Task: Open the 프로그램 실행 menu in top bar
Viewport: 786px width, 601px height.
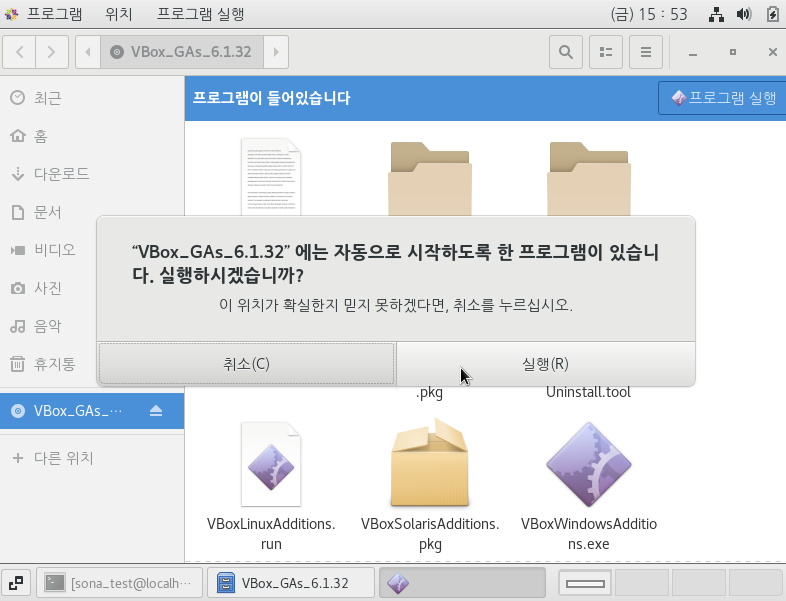Action: coord(201,14)
